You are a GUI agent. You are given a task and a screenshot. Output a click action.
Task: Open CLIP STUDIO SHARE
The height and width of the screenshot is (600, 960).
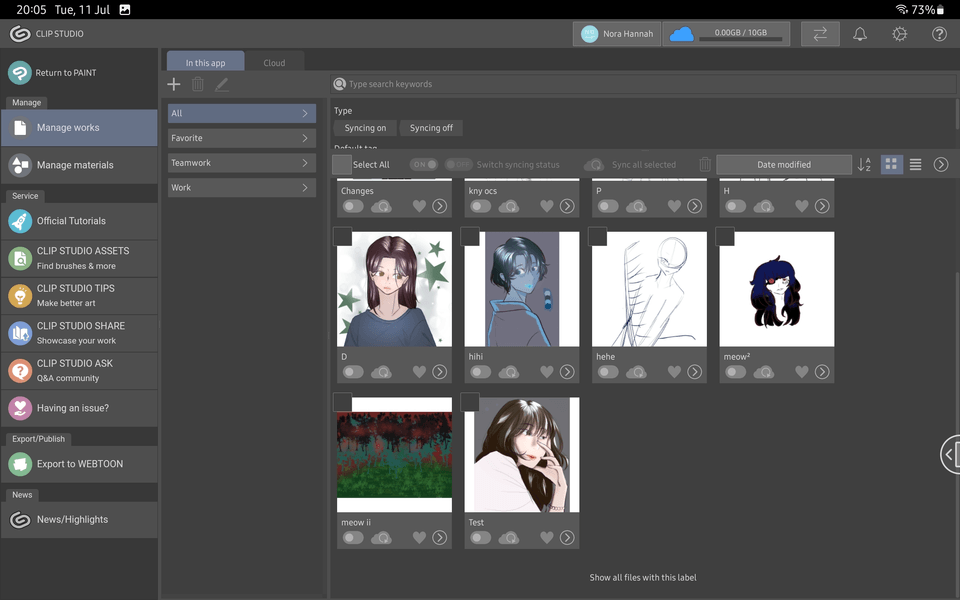coord(79,334)
